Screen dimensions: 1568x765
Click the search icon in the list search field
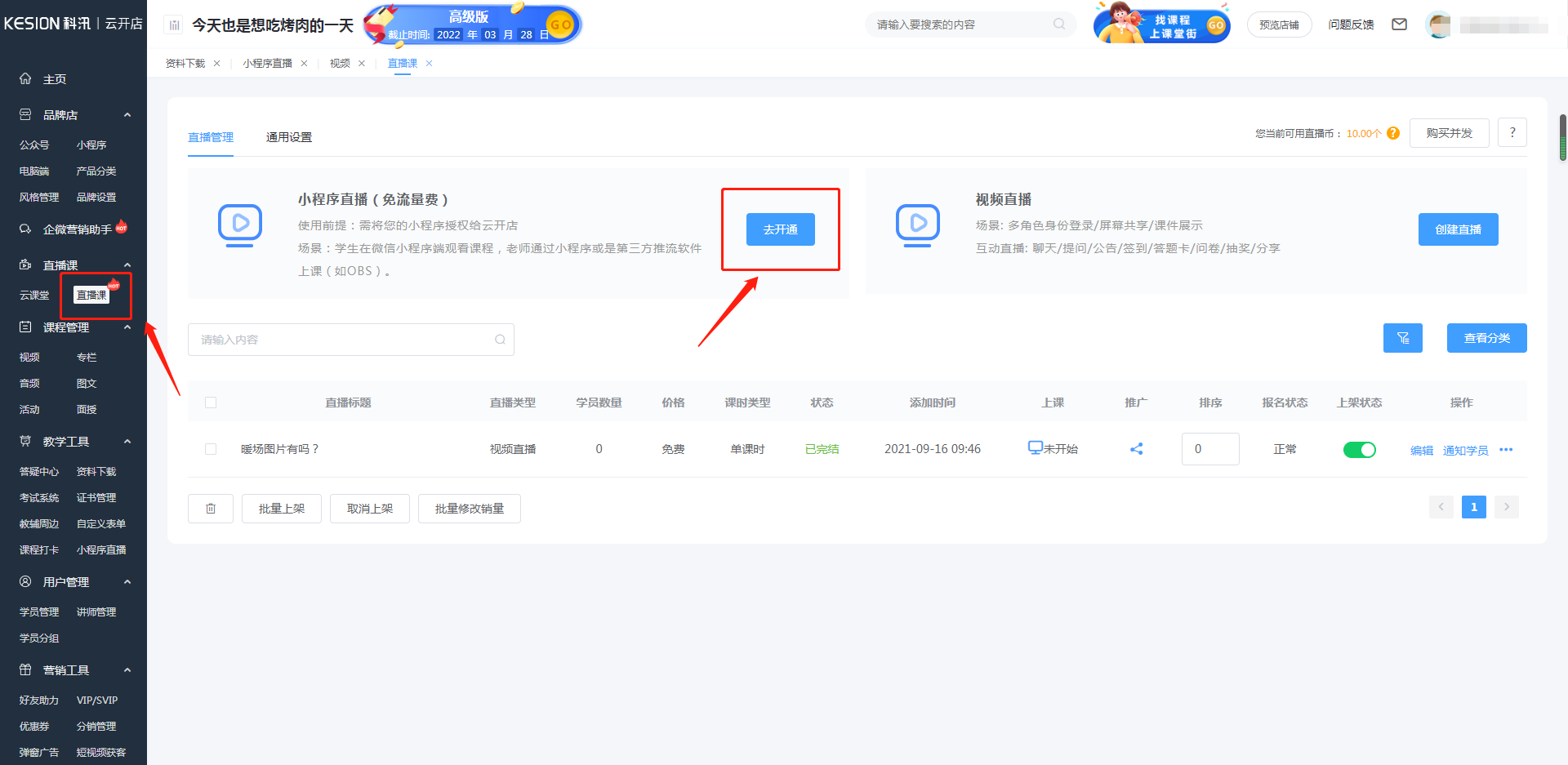coord(500,340)
